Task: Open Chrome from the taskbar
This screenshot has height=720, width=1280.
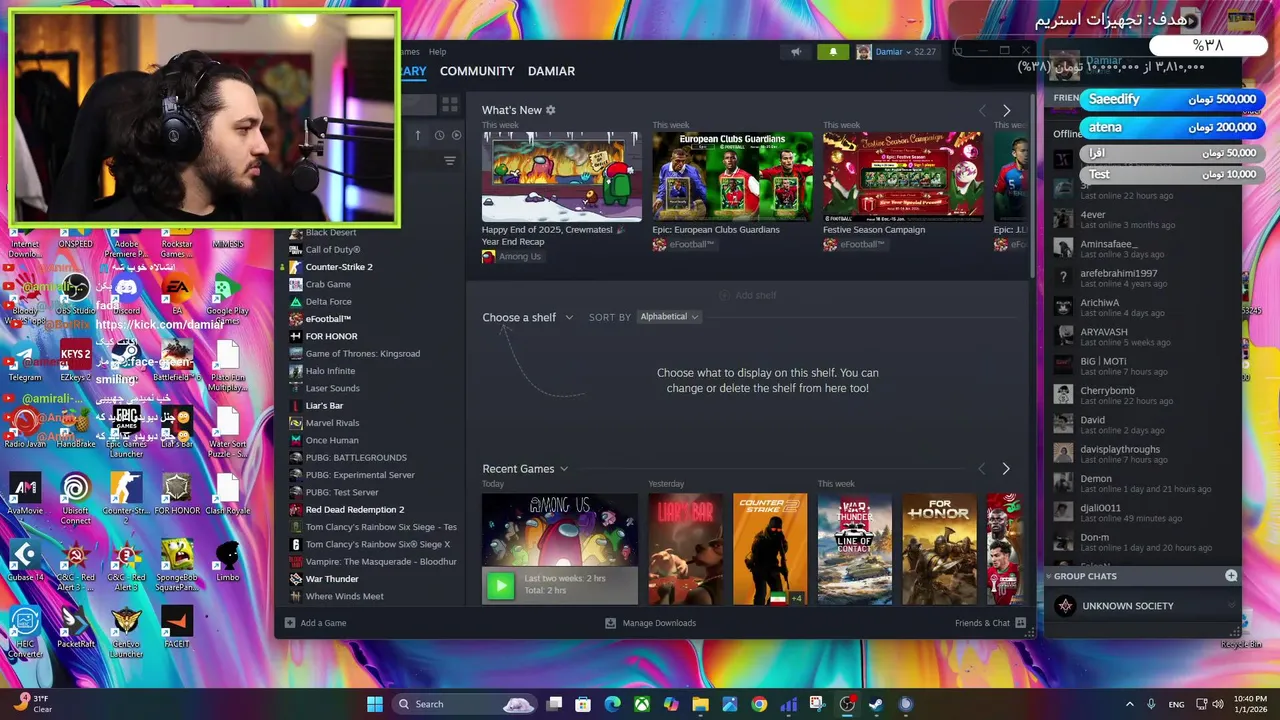Action: 759,704
